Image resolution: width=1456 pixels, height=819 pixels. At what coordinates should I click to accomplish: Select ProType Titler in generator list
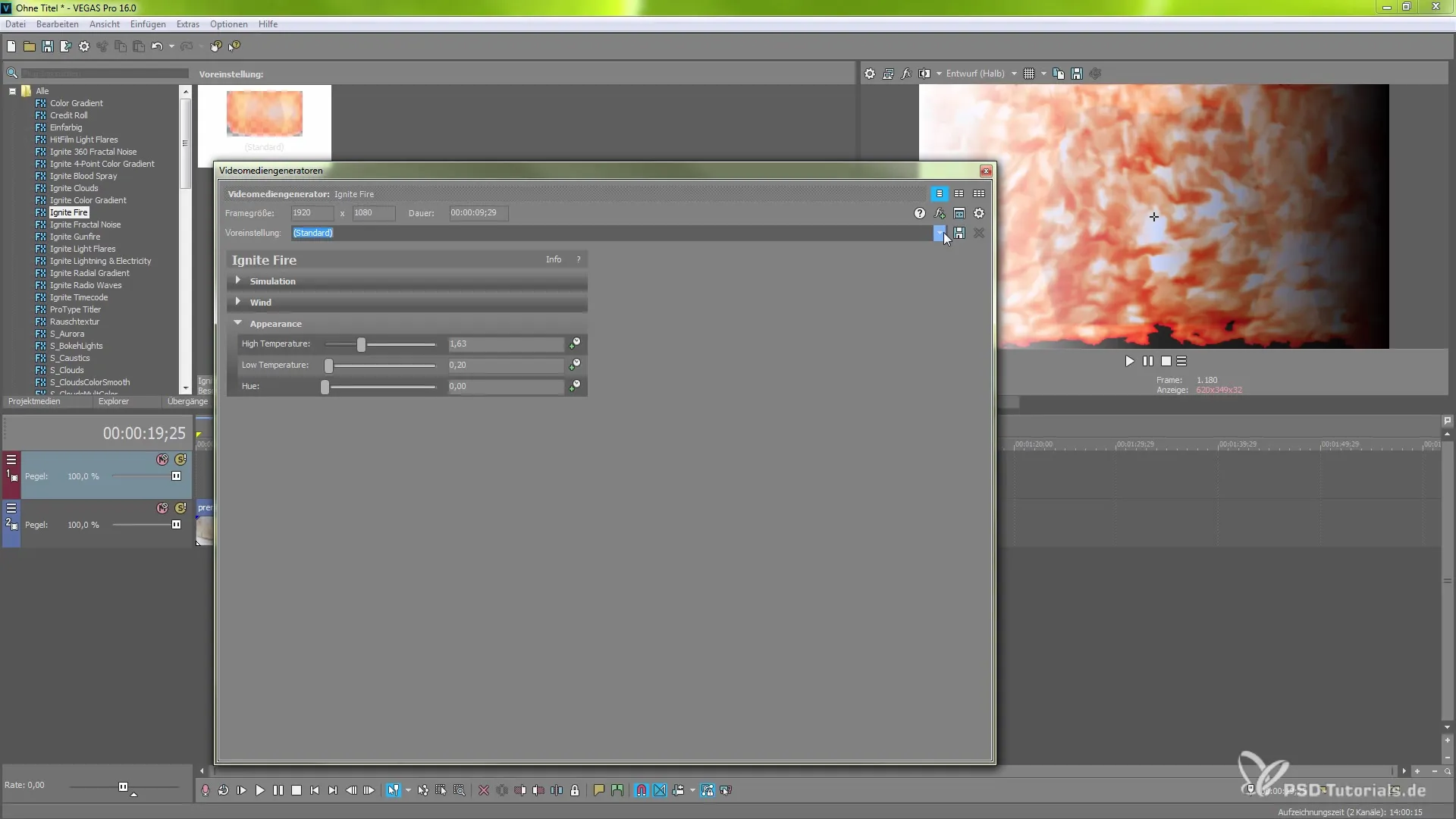pyautogui.click(x=75, y=309)
